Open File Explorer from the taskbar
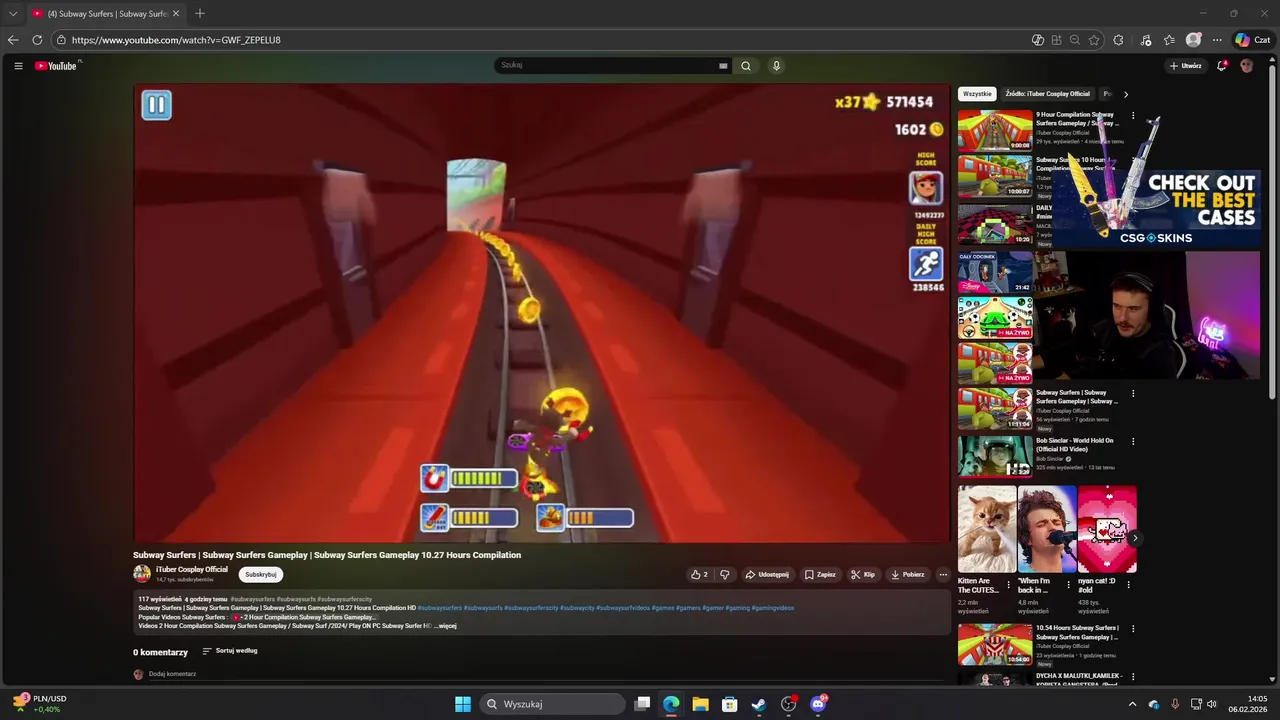Screen dimensions: 1280x720 tap(700, 704)
